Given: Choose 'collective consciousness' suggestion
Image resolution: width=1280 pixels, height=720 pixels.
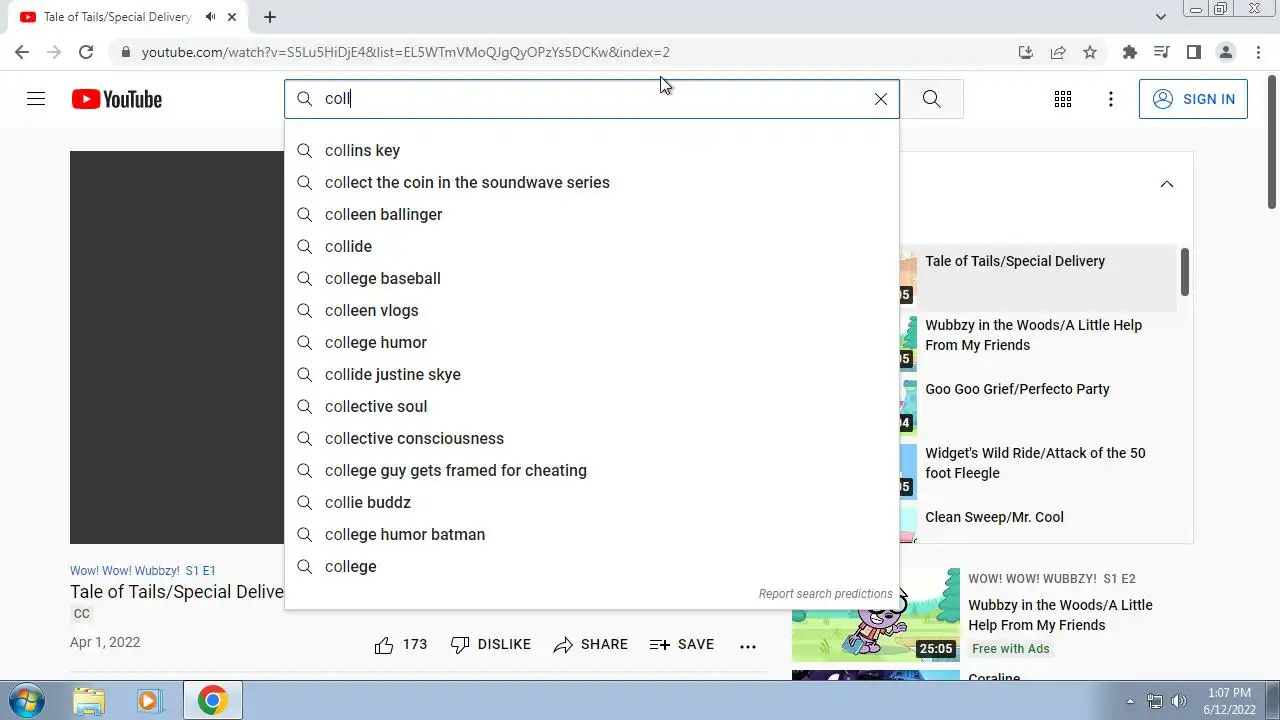Looking at the screenshot, I should click(x=592, y=438).
